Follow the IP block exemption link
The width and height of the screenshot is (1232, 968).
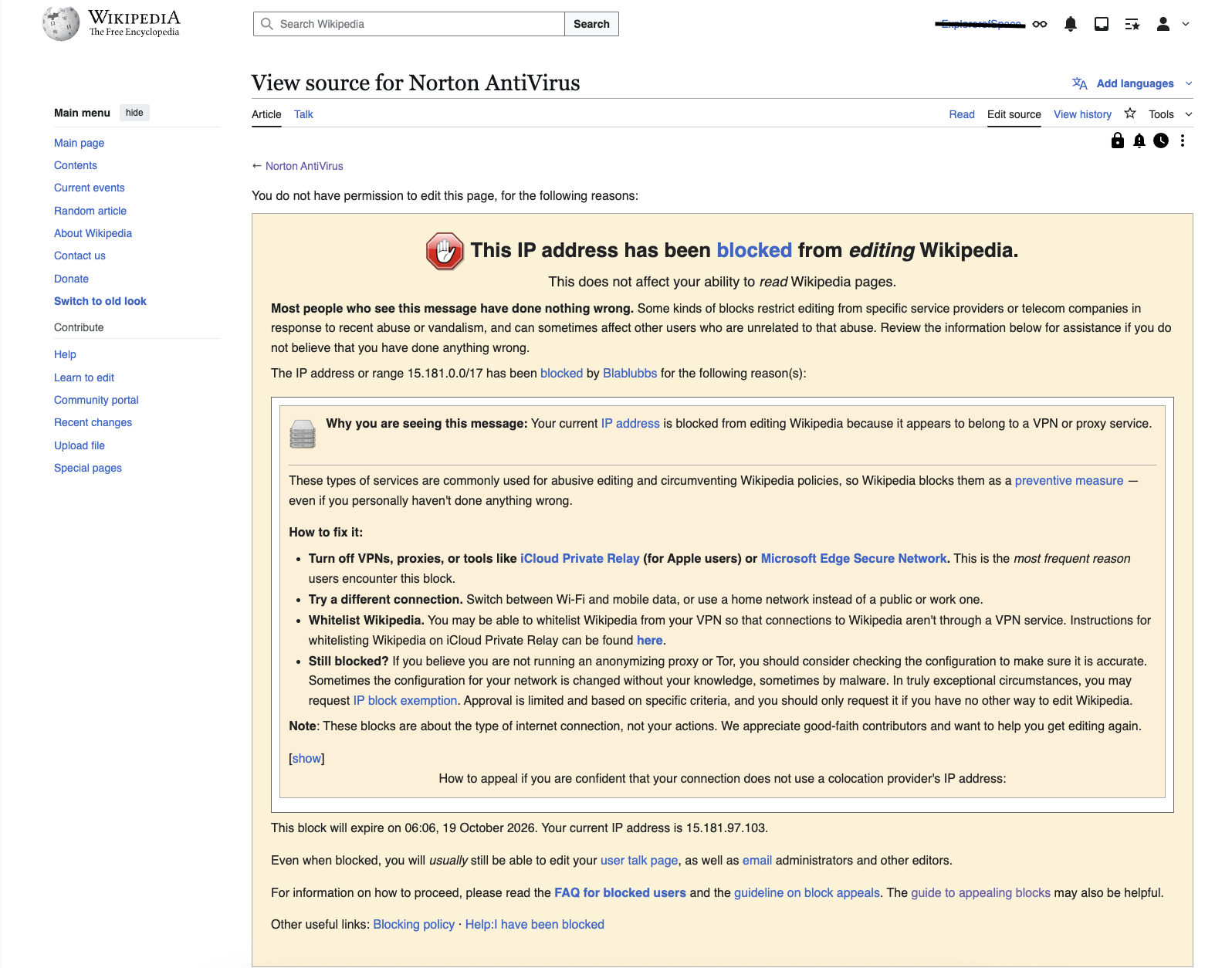pyautogui.click(x=405, y=700)
